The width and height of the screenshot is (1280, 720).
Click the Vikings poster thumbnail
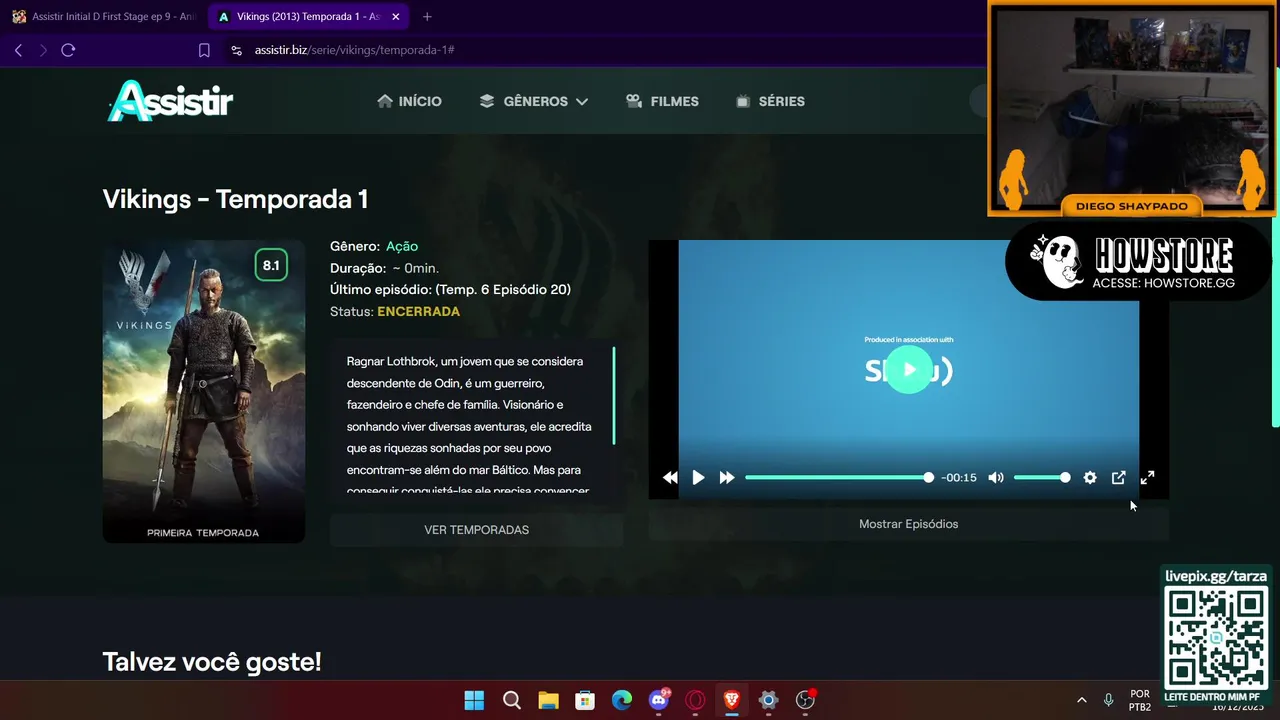[x=204, y=391]
